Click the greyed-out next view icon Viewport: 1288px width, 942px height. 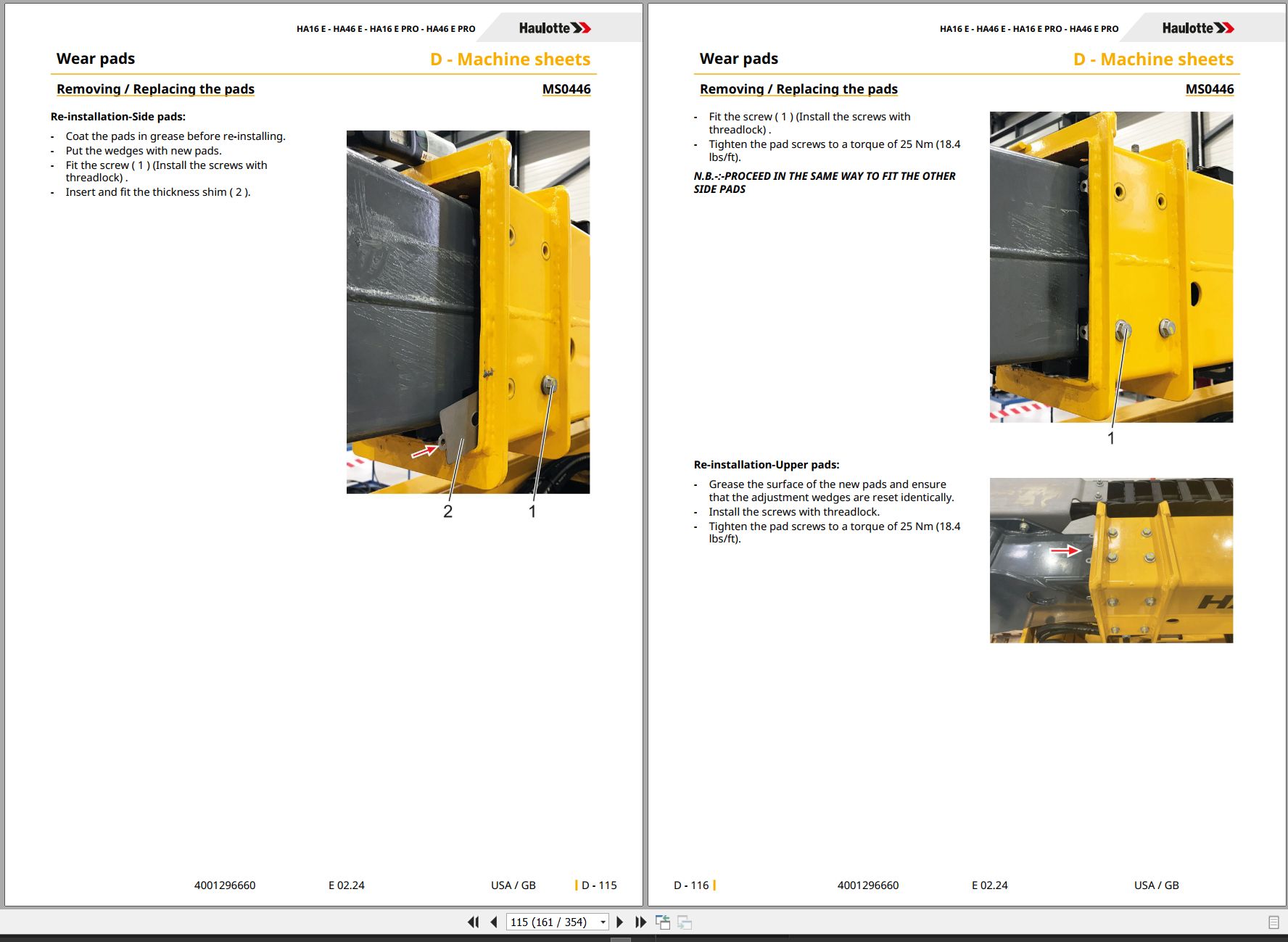coord(685,922)
